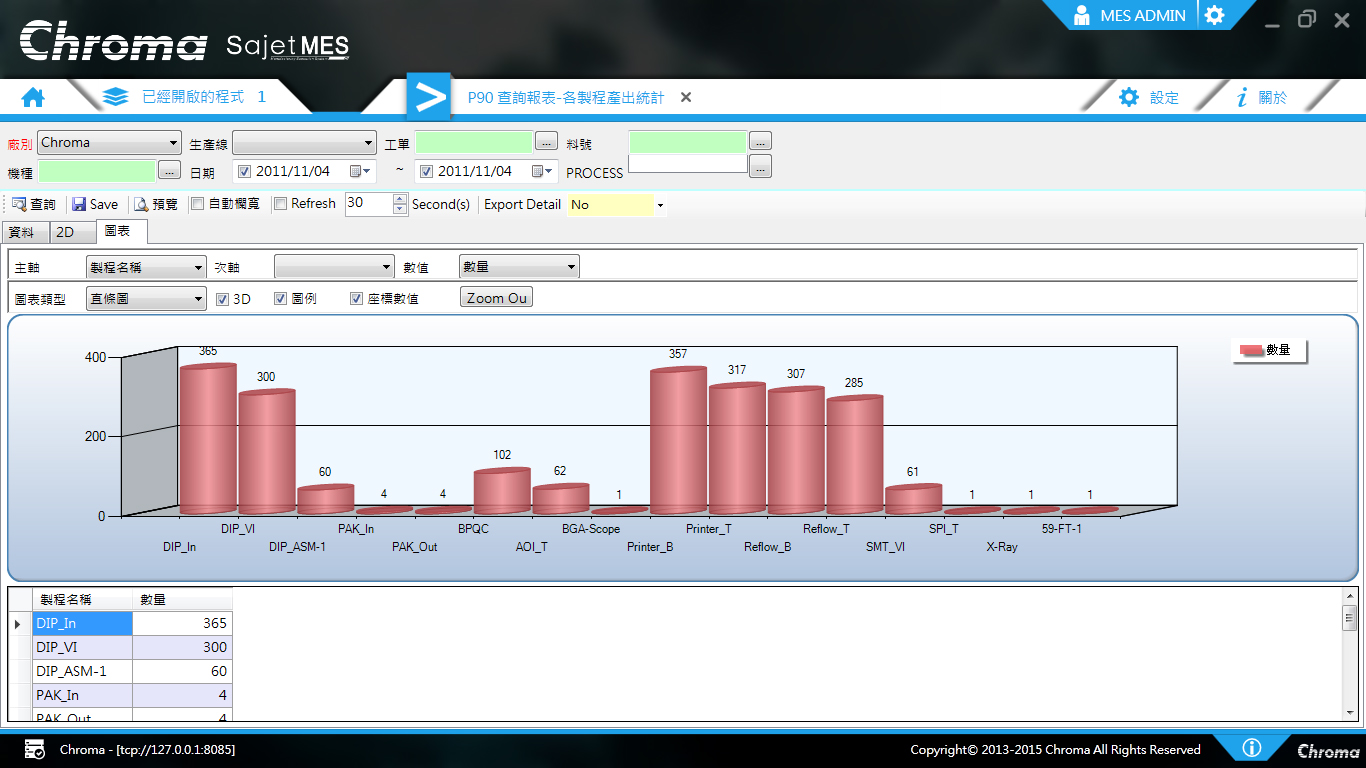Open the 已經開啟的程式 tab

[204, 97]
